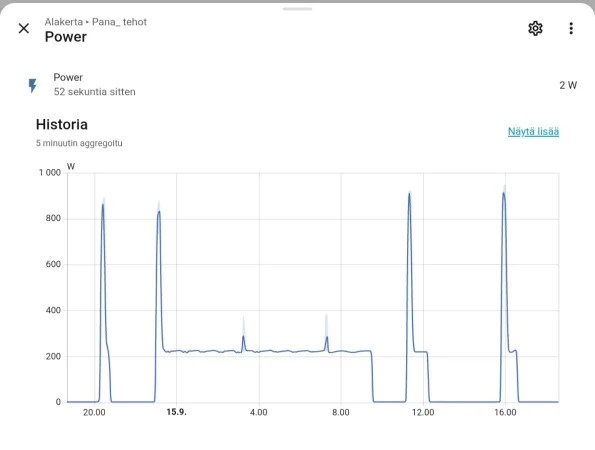The image size is (595, 450).
Task: Click the Power dialog title
Action: pos(66,37)
